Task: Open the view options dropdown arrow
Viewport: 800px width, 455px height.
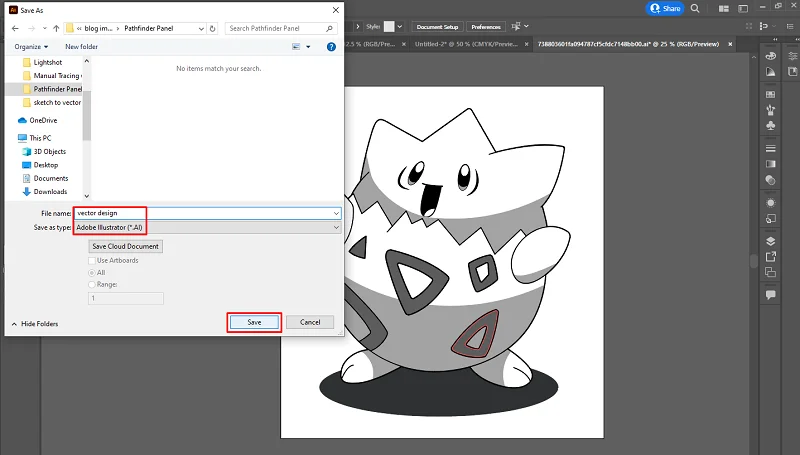Action: (308, 47)
